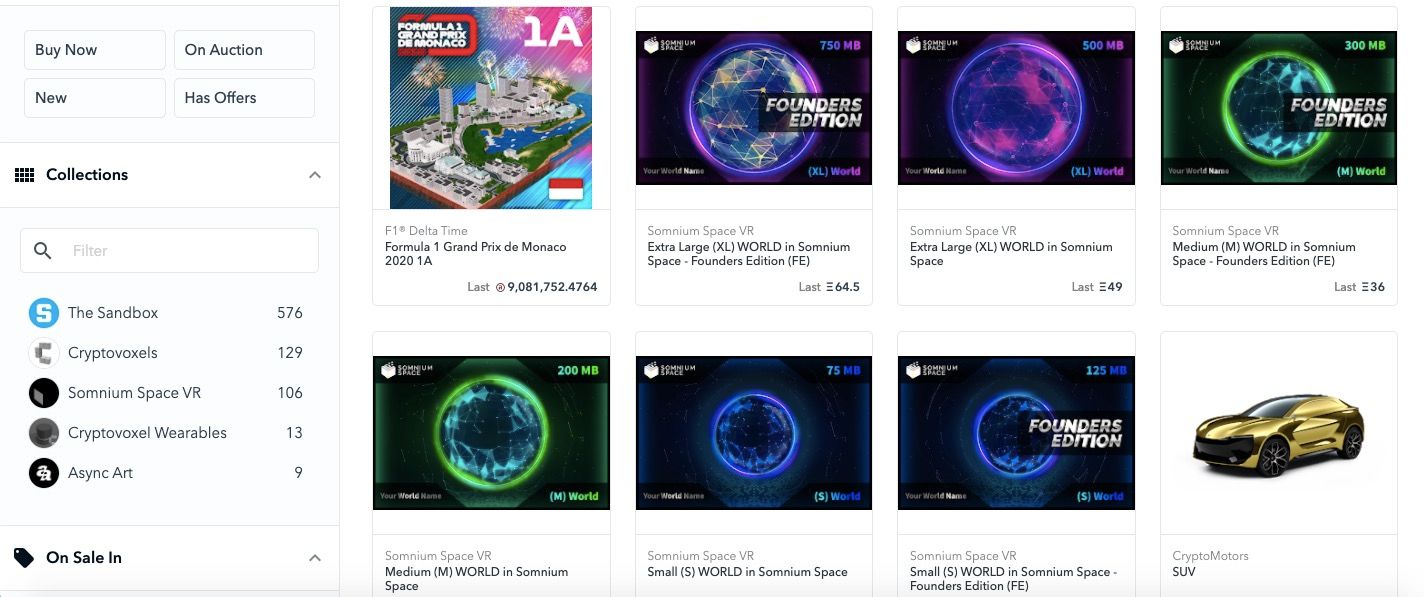Click The Sandbox collection logo icon

pyautogui.click(x=44, y=313)
